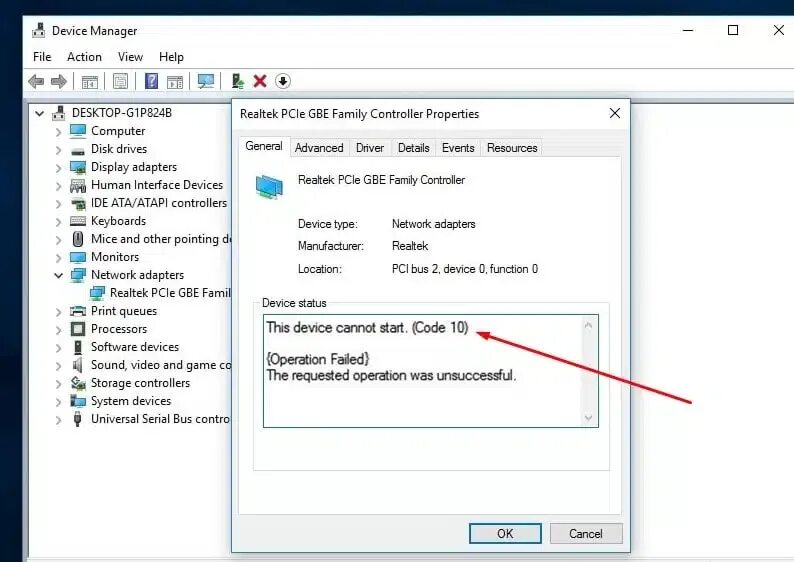Click red X Uninstall device toolbar icon
This screenshot has height=562, width=794.
point(260,81)
